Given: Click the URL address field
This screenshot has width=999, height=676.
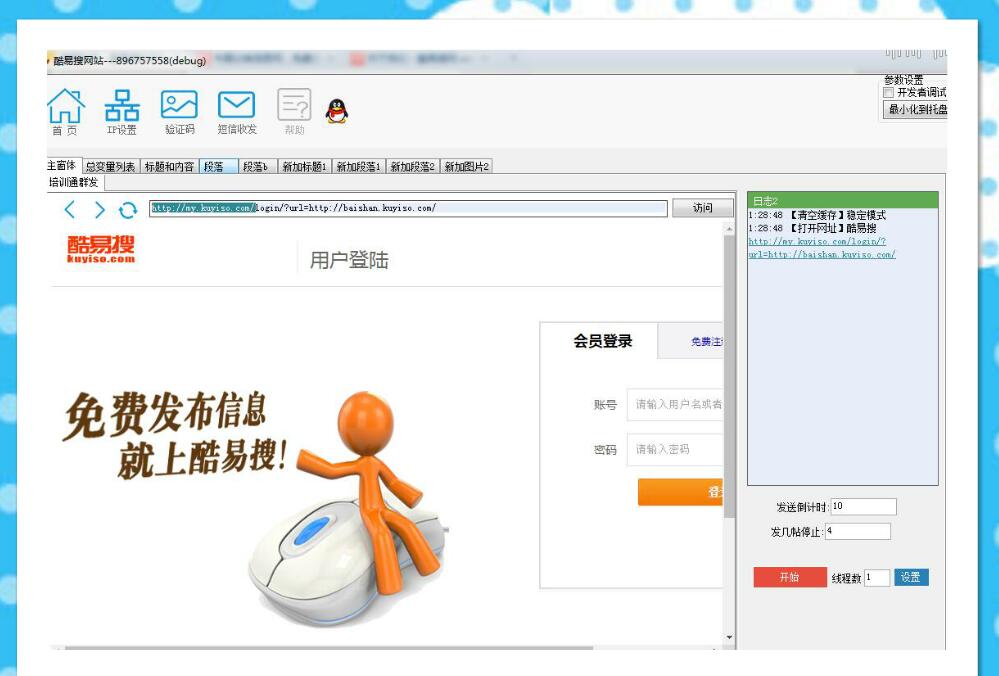Looking at the screenshot, I should coord(408,208).
